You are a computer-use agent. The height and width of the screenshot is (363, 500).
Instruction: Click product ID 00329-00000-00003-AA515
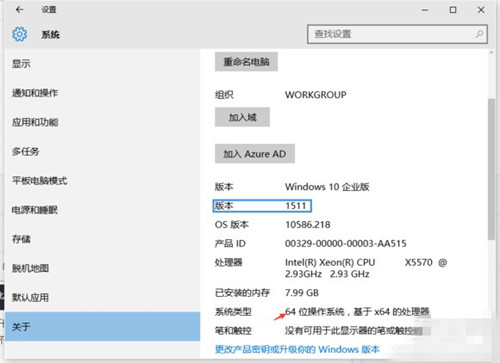[346, 243]
